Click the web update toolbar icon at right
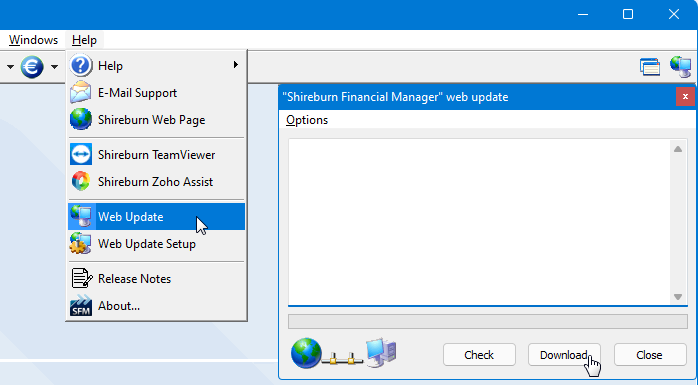Viewport: 698px width, 385px height. 681,67
